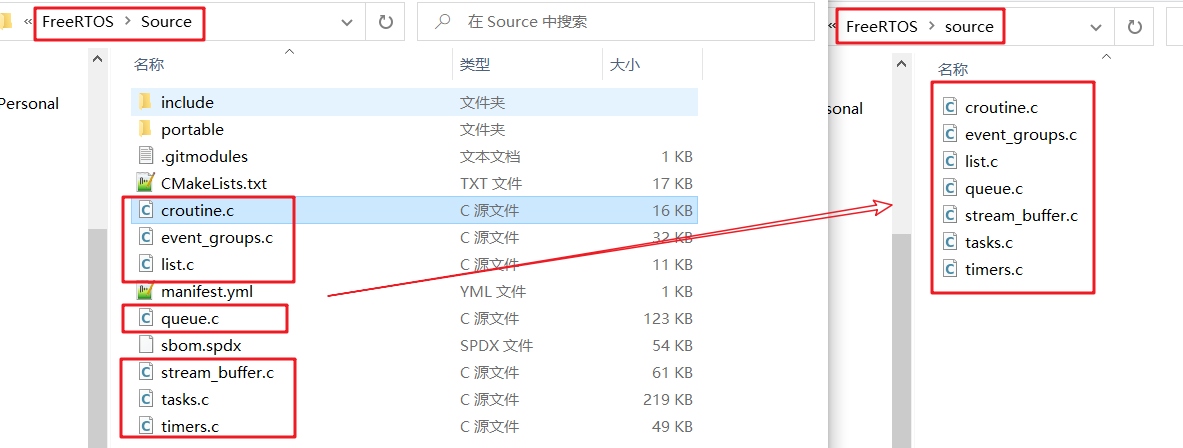
Task: Click scroll-up arrow of right window navigation pane
Action: point(901,64)
